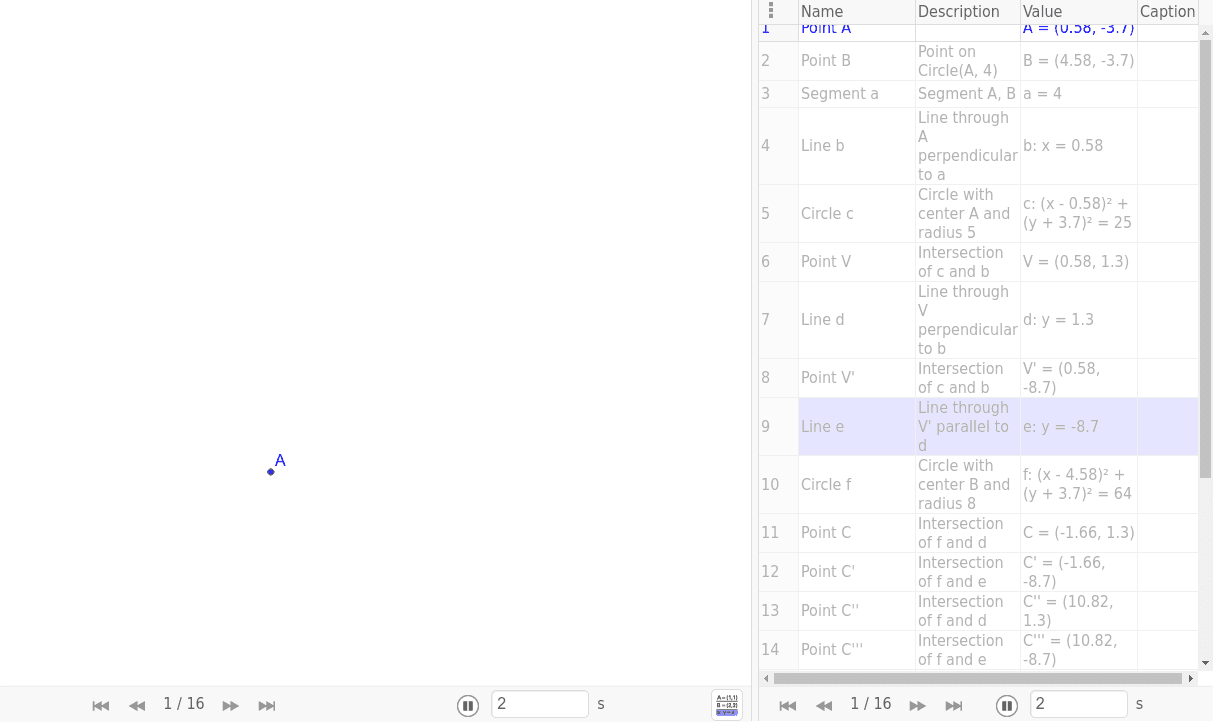The height and width of the screenshot is (723, 1215).
Task: Click the right arrow of the horizontal scrollbar
Action: point(1190,679)
